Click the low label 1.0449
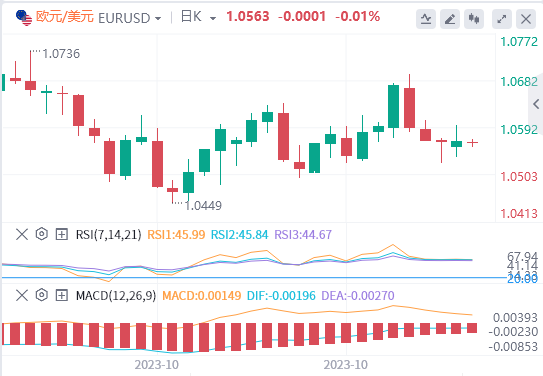 (203, 206)
